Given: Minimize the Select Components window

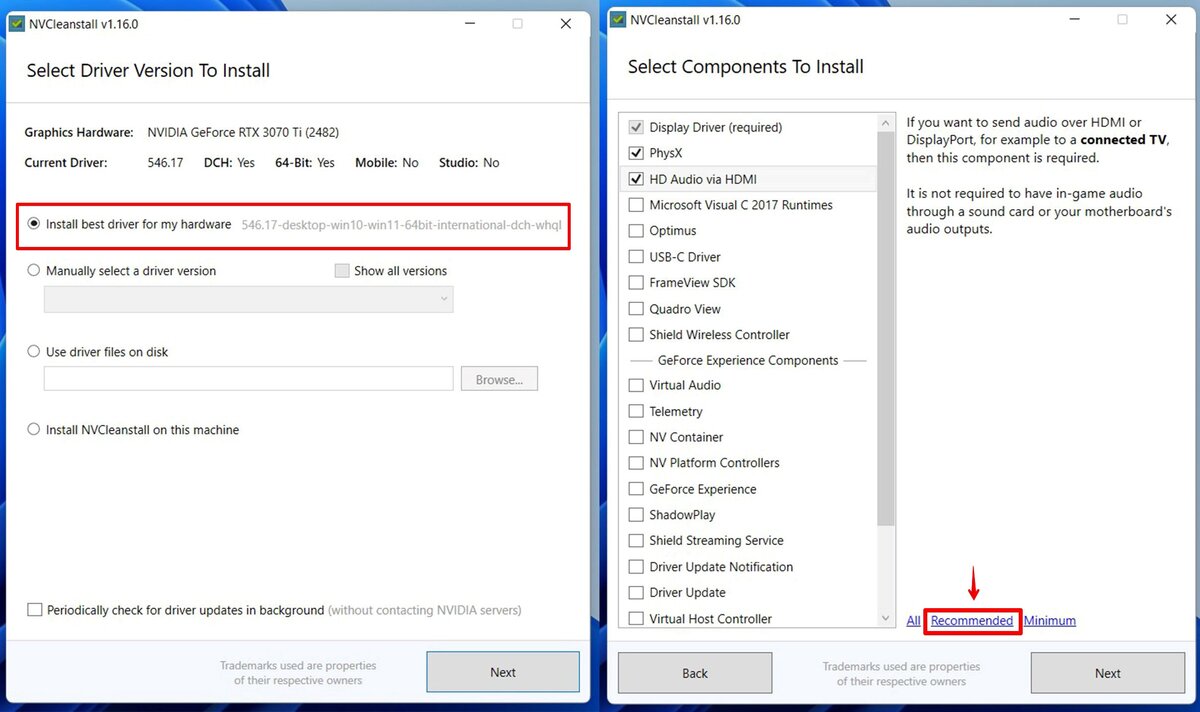Looking at the screenshot, I should (1073, 20).
